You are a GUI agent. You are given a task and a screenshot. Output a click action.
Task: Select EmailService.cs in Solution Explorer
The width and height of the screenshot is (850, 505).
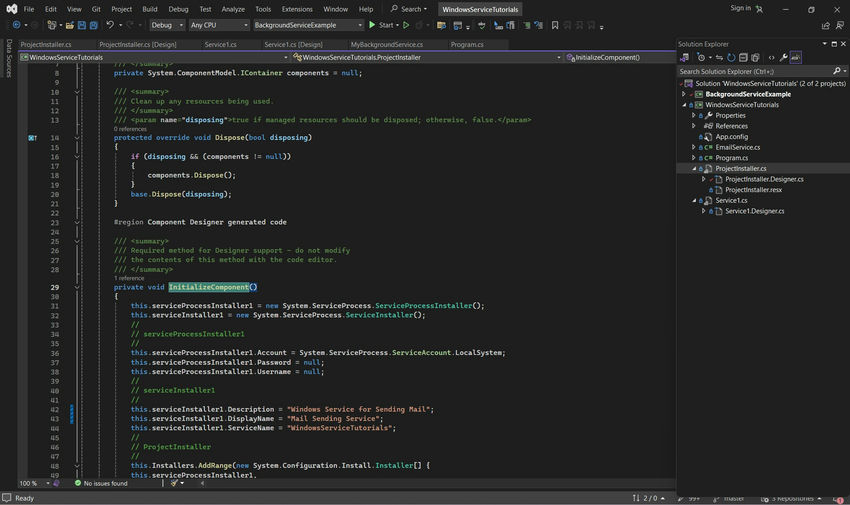click(x=737, y=147)
